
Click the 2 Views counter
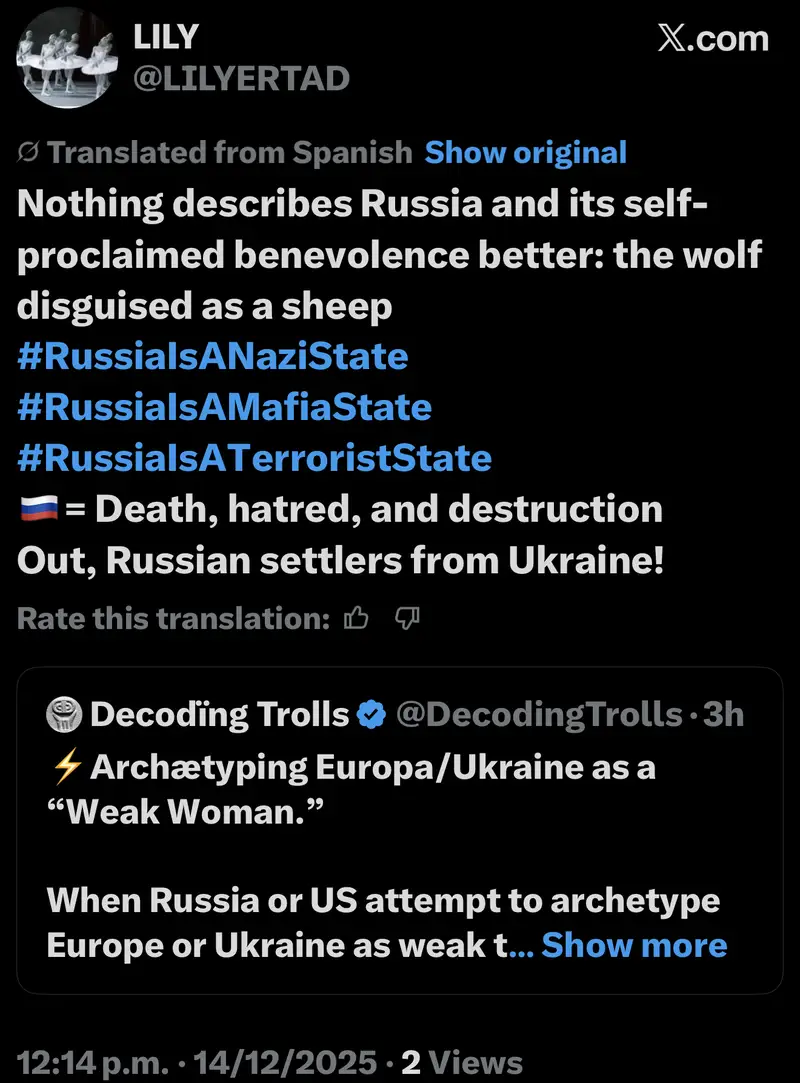coord(461,1062)
